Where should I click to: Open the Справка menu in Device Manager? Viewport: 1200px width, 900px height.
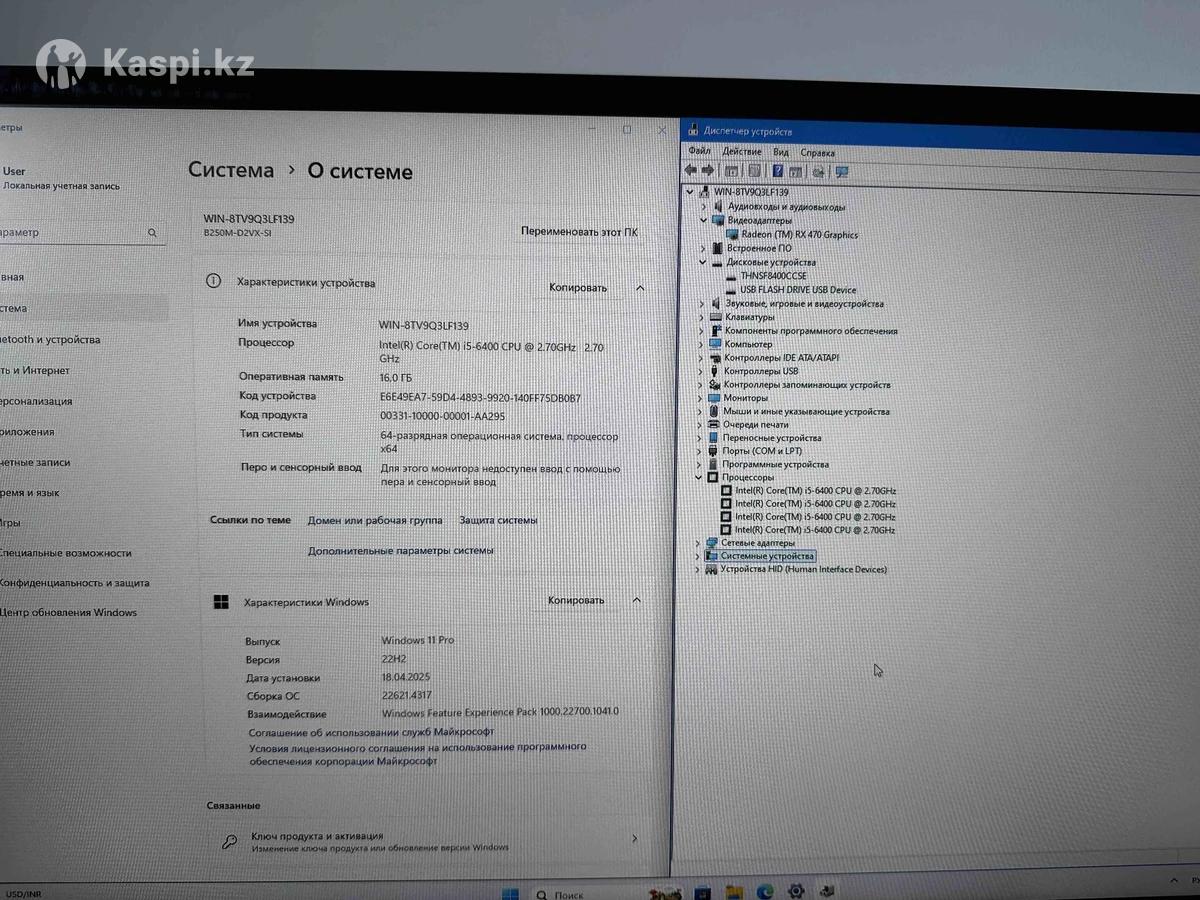coord(818,153)
